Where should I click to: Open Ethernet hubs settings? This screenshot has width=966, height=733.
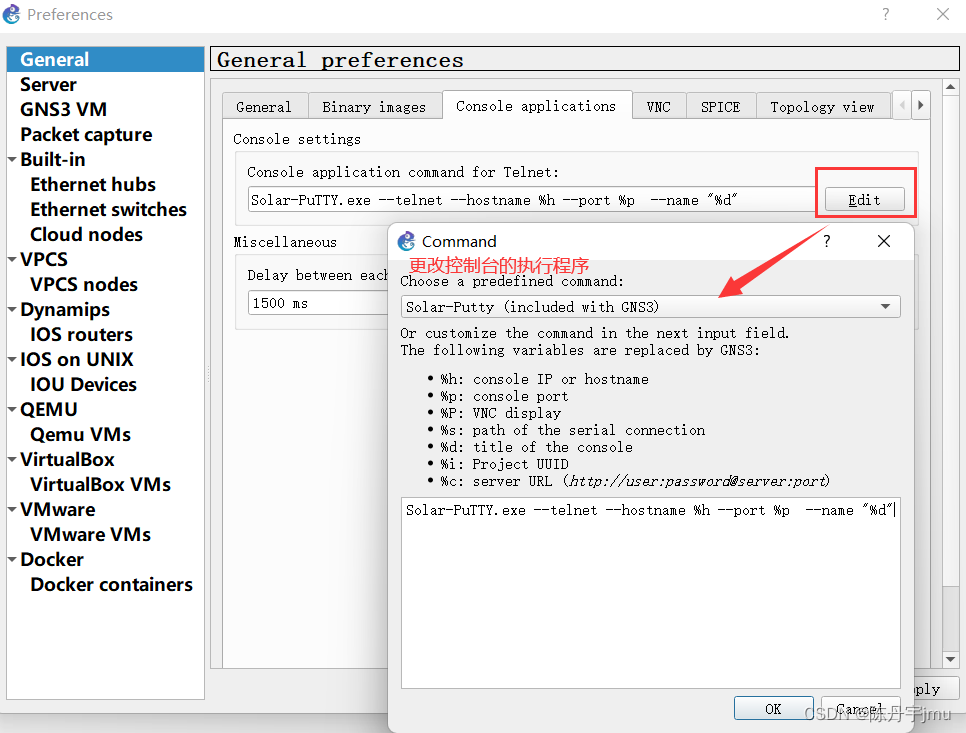point(93,184)
